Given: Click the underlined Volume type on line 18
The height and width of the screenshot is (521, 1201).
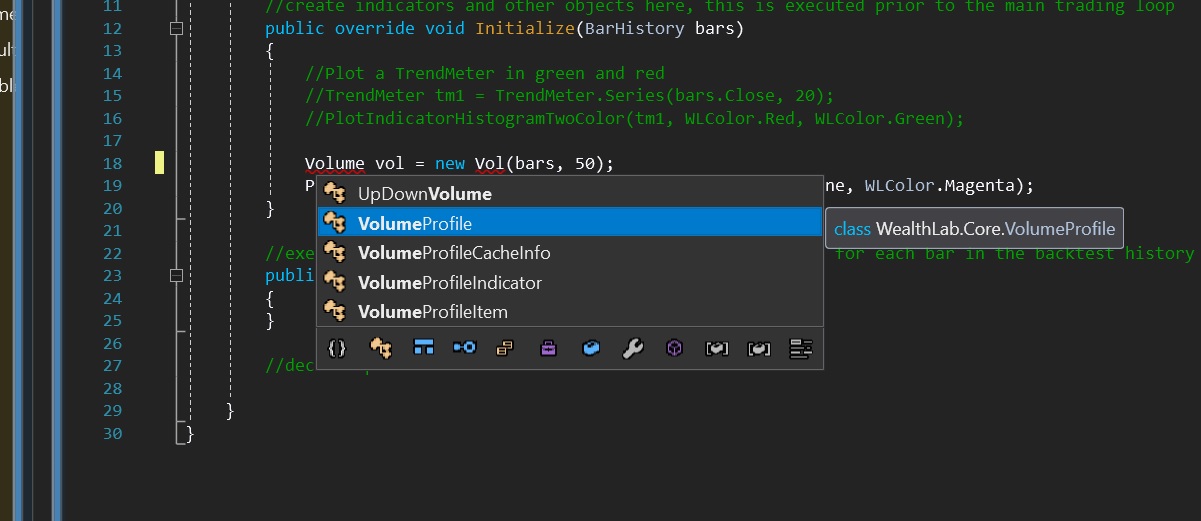Looking at the screenshot, I should (335, 163).
